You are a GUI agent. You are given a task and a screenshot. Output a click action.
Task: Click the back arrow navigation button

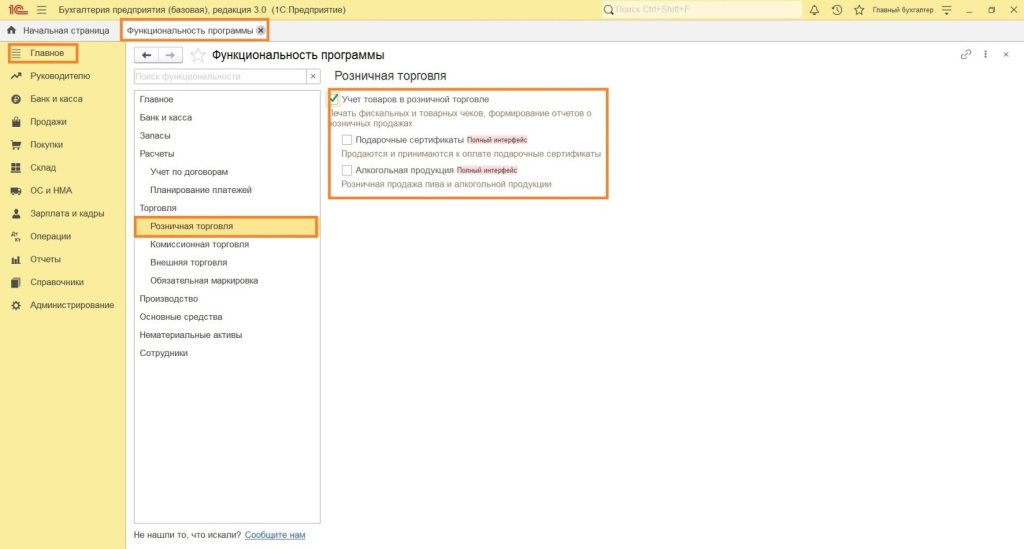147,55
